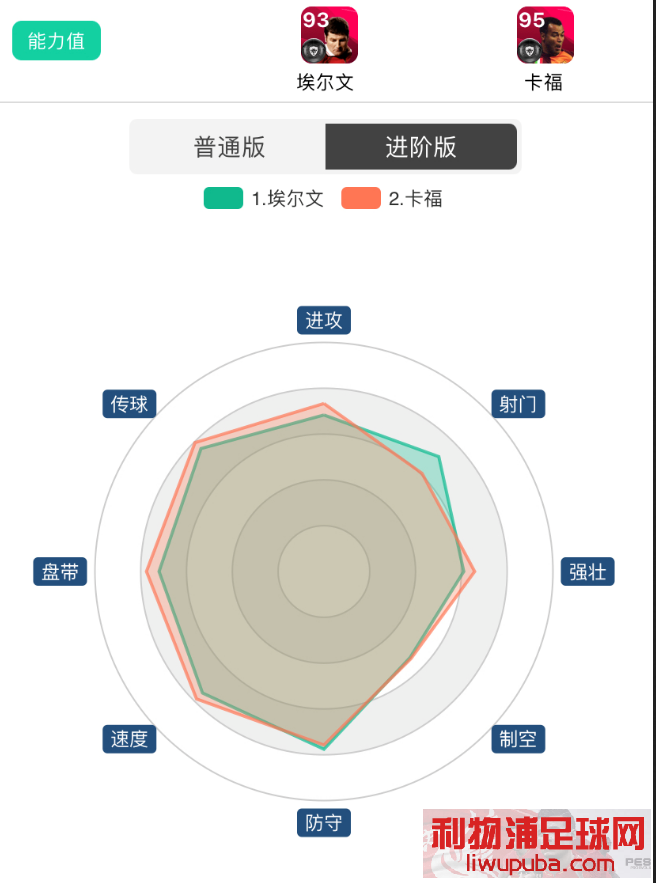This screenshot has width=656, height=883.
Task: Click the 强壮 radar axis label
Action: (x=587, y=572)
